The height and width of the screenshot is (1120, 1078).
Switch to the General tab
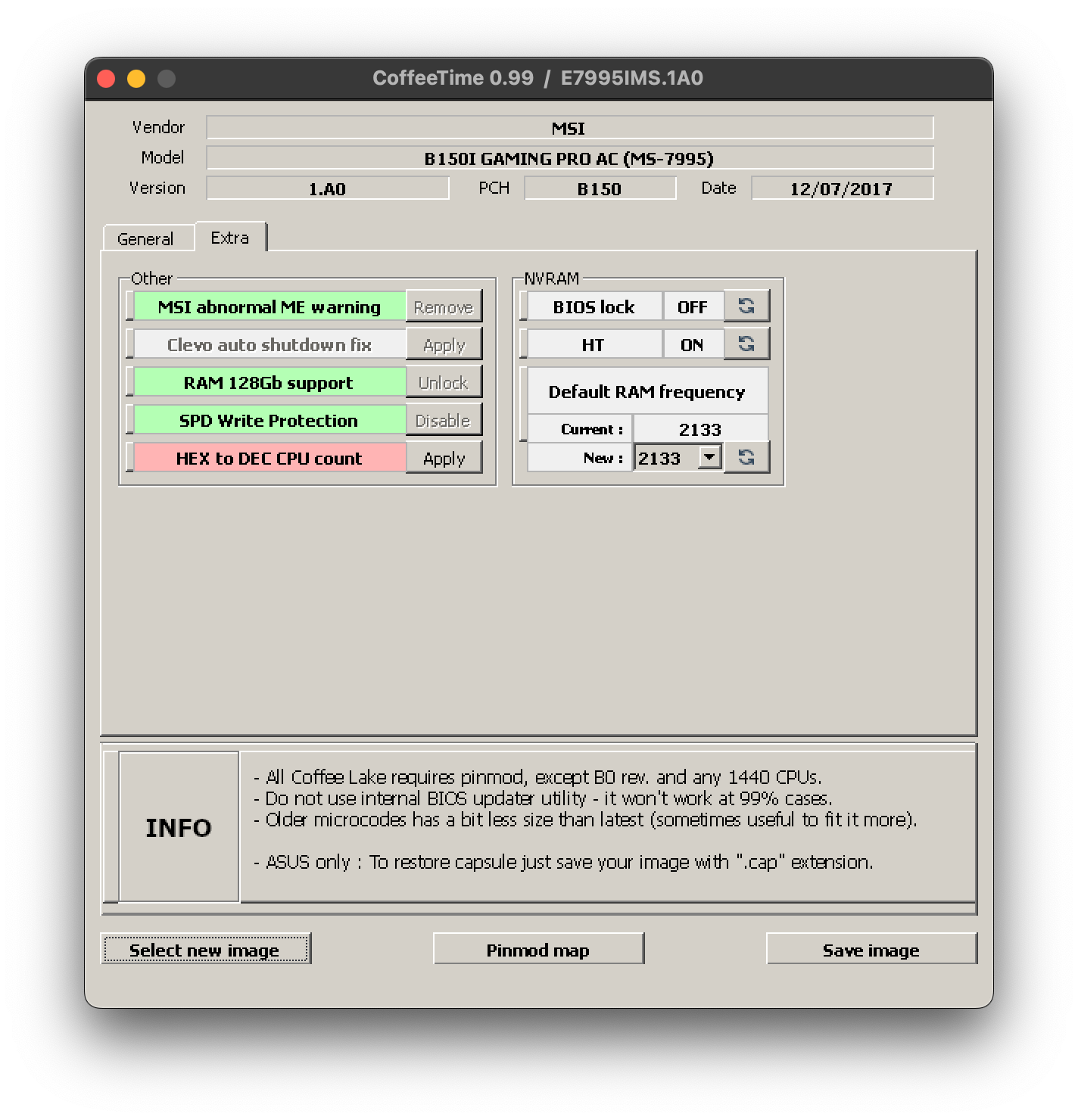[x=145, y=238]
